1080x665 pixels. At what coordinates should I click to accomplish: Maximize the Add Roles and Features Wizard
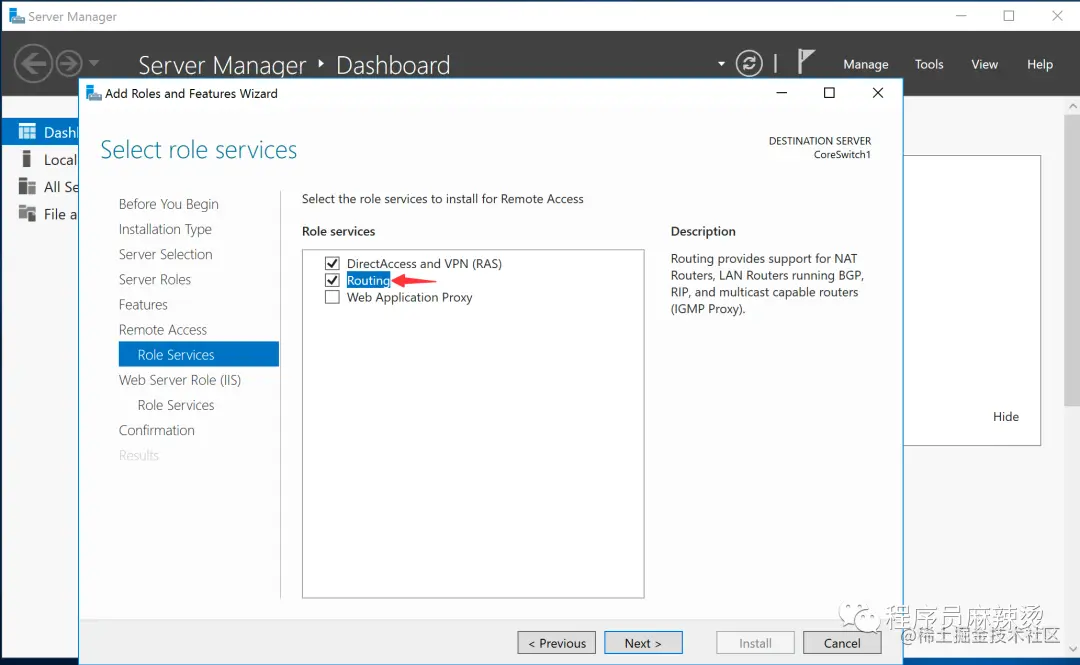(829, 93)
